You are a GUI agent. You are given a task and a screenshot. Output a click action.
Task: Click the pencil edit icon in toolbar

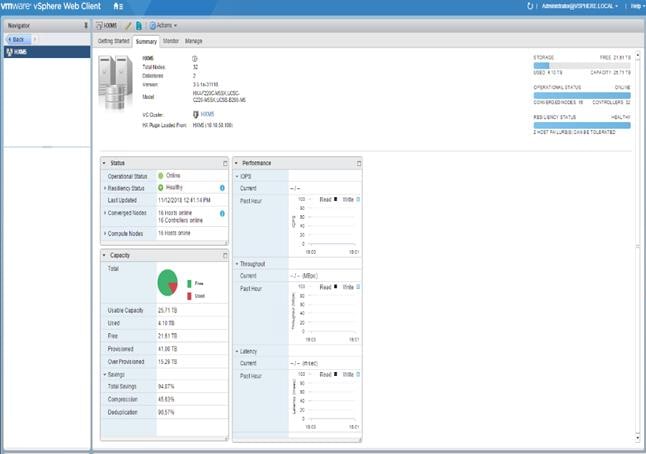click(x=128, y=26)
